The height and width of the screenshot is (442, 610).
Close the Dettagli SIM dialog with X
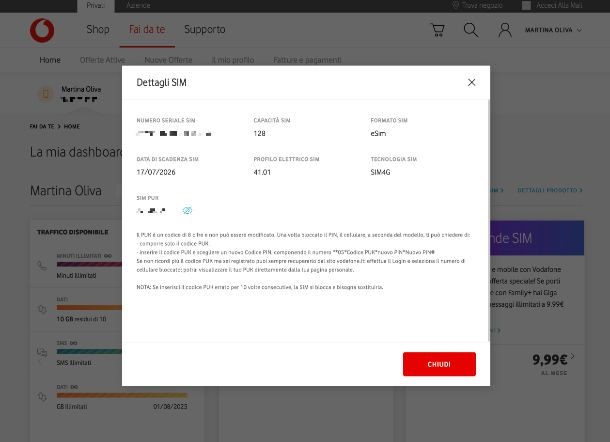pyautogui.click(x=472, y=82)
